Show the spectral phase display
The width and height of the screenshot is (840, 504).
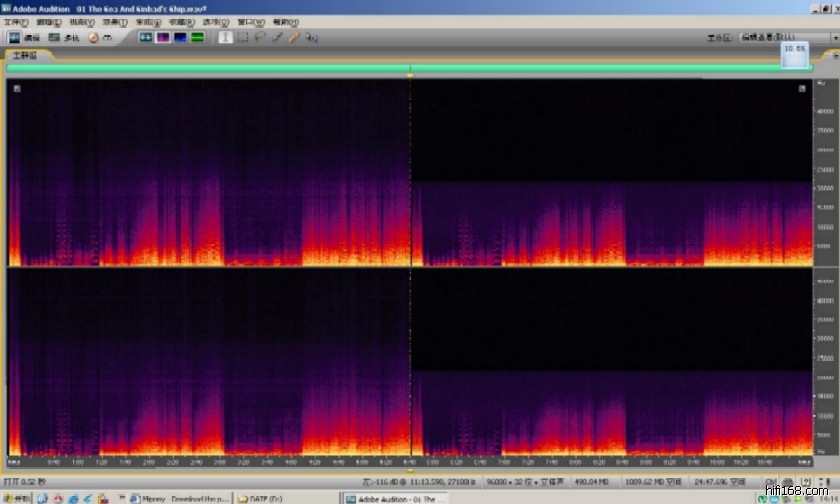click(198, 37)
